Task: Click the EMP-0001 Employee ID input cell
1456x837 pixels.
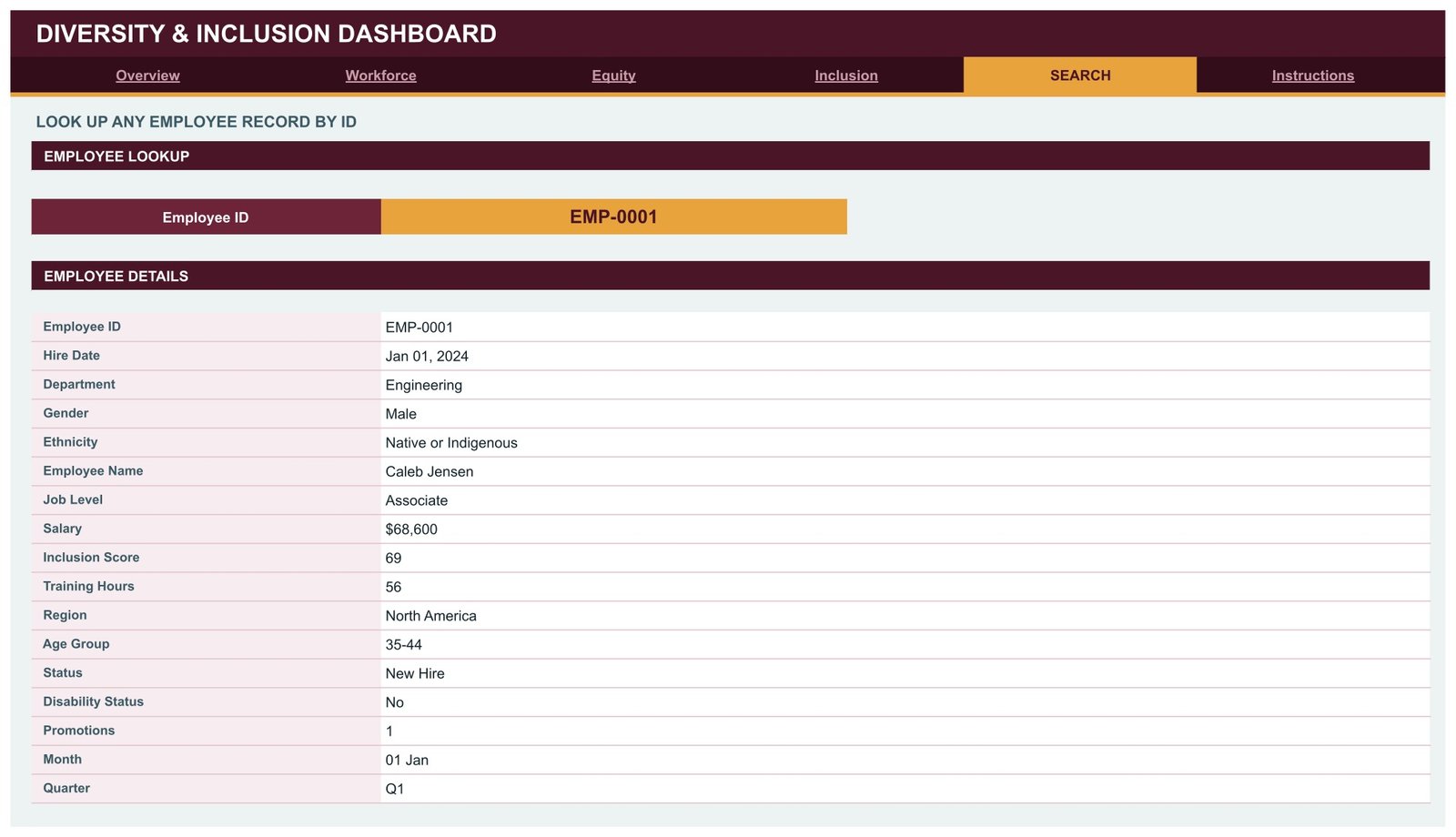Action: pyautogui.click(x=614, y=217)
